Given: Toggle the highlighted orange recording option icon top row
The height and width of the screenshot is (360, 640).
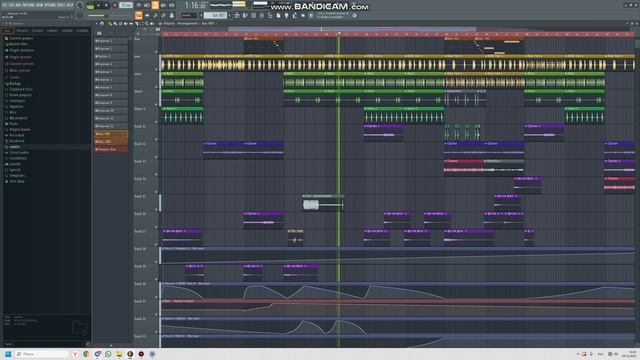Looking at the screenshot, I should tap(155, 5).
